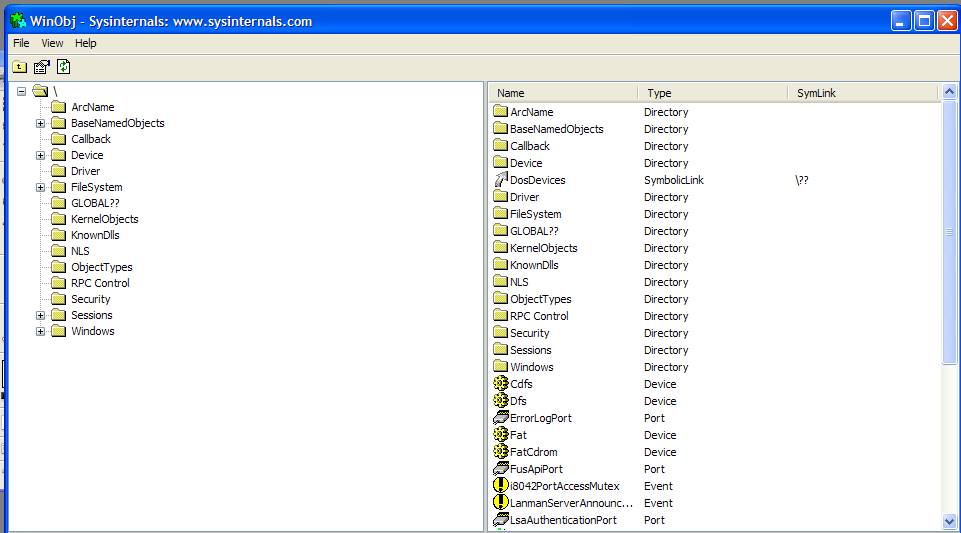Click the Cdfs device gear icon
Image resolution: width=961 pixels, height=533 pixels.
click(501, 384)
